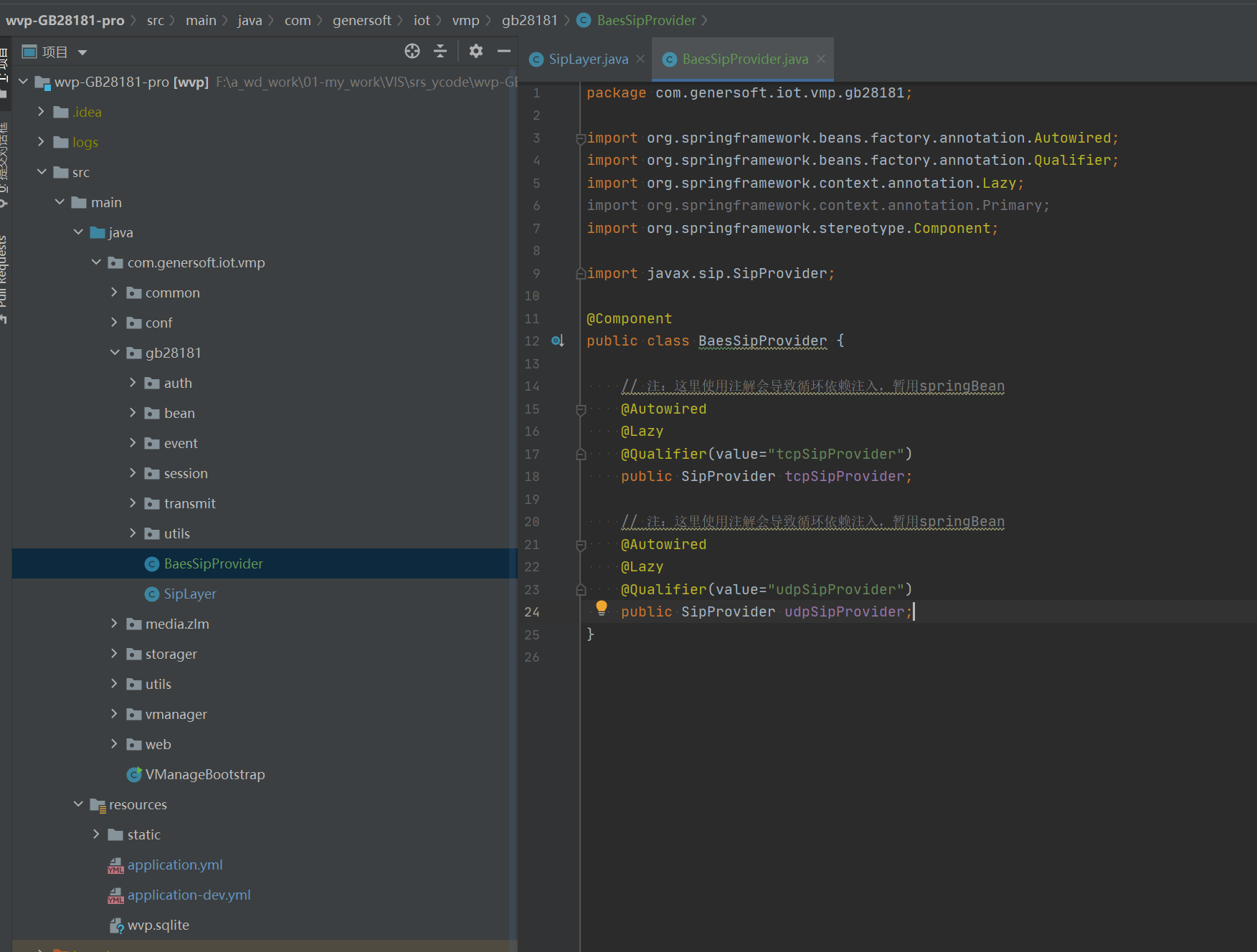This screenshot has height=952, width=1257.
Task: Open the project view dropdown arrow
Action: tap(82, 52)
